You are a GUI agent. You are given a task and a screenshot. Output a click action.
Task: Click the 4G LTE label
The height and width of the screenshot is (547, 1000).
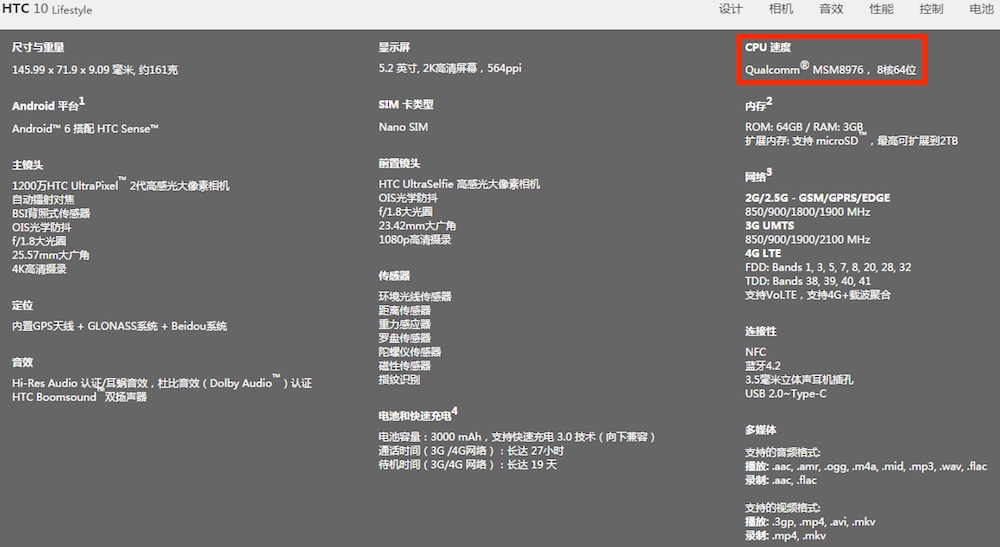[763, 253]
